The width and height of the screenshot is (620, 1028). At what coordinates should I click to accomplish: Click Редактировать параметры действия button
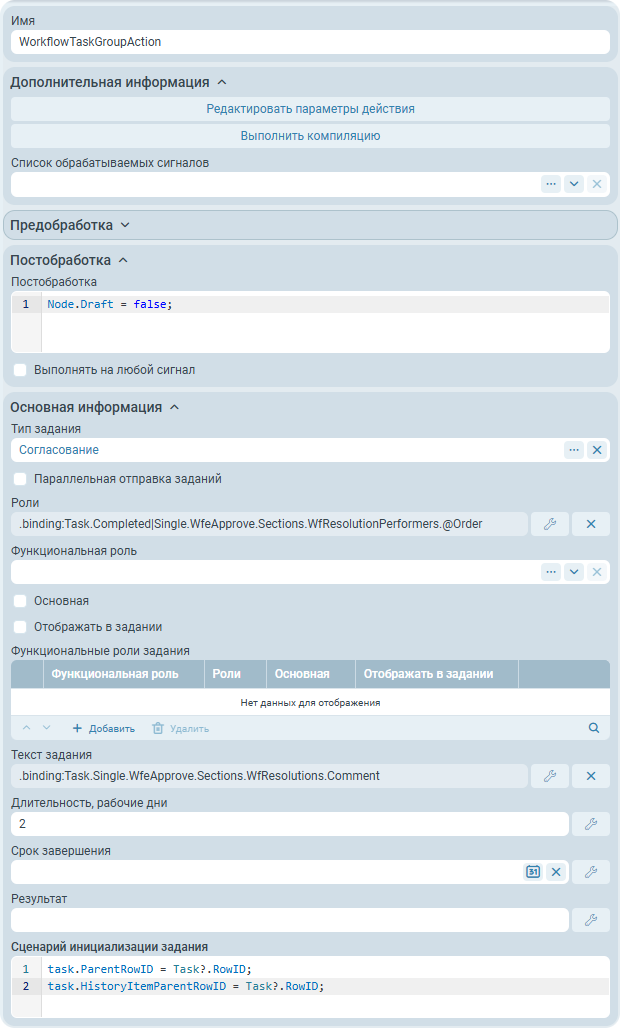310,109
